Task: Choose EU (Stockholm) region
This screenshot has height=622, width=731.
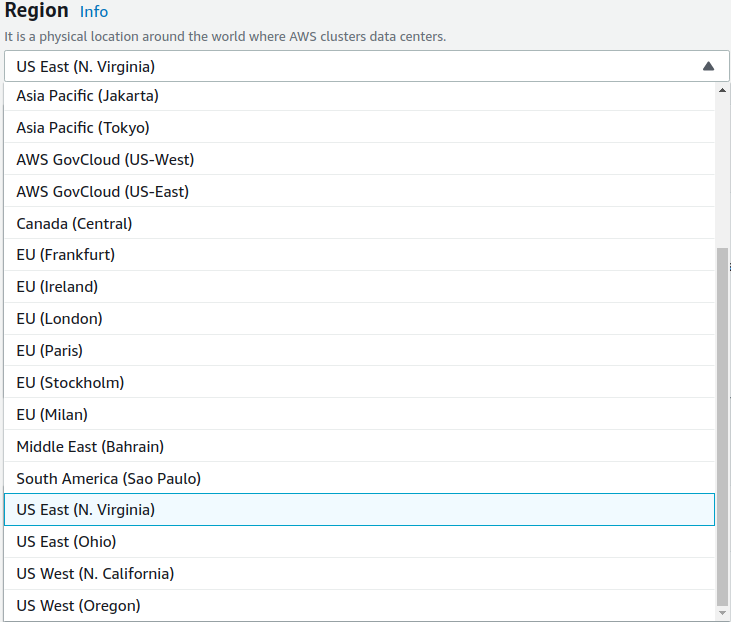Action: point(70,383)
